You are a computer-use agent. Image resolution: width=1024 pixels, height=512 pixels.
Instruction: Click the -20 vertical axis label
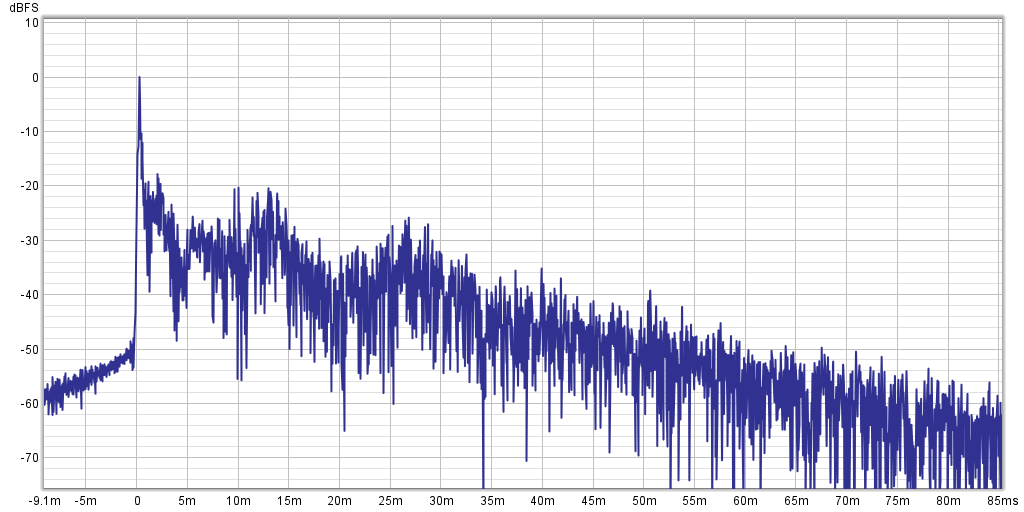[x=31, y=186]
